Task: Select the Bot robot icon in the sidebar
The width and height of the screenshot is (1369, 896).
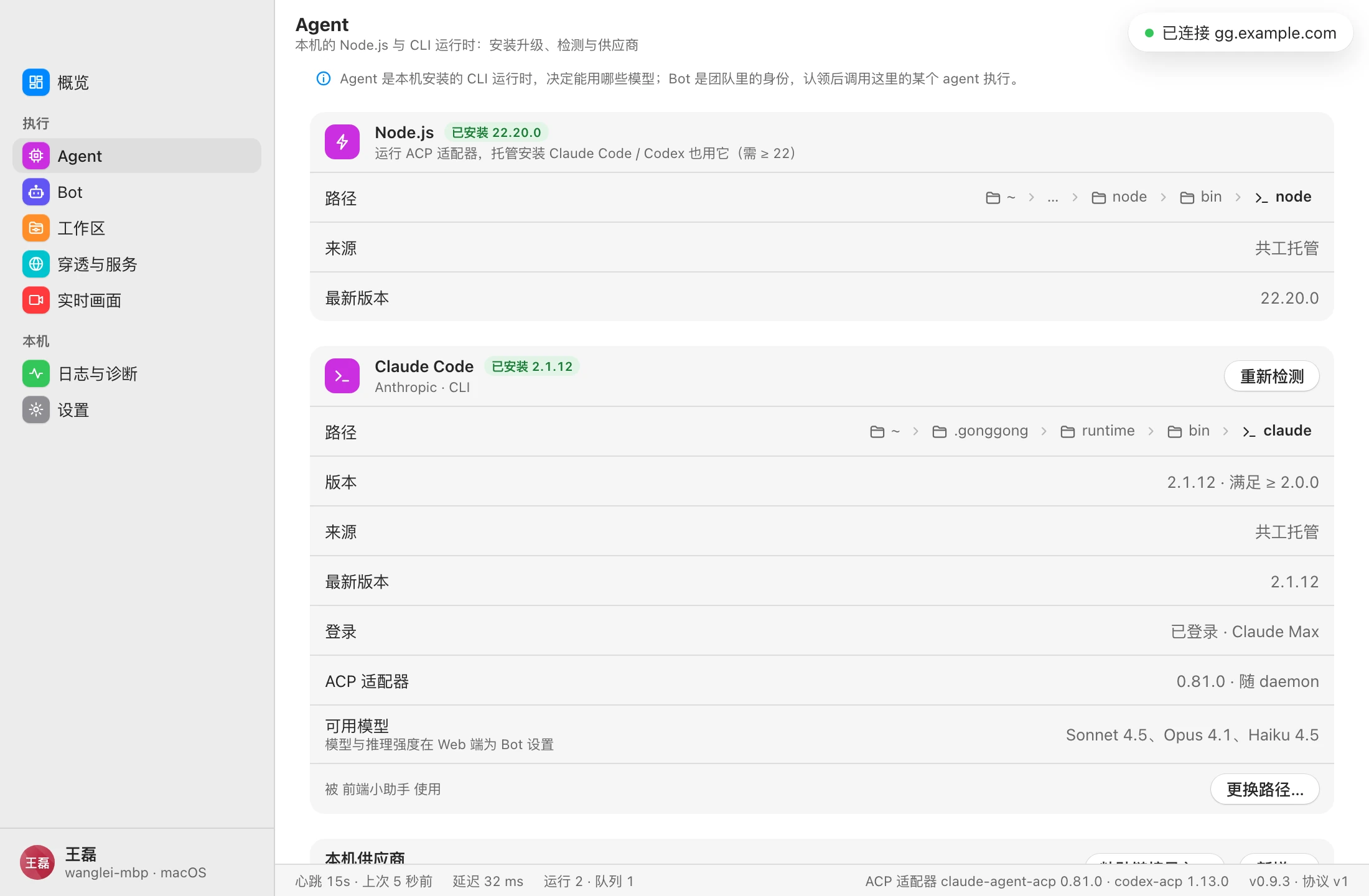Action: 36,192
